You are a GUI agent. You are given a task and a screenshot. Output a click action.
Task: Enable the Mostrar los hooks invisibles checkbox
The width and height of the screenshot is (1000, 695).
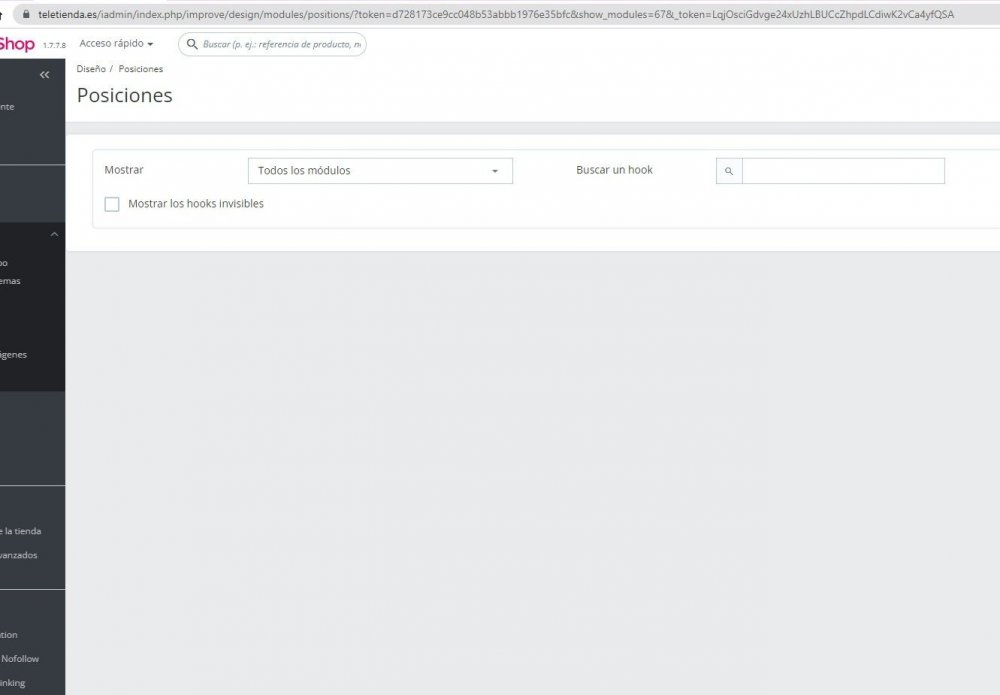pos(112,204)
